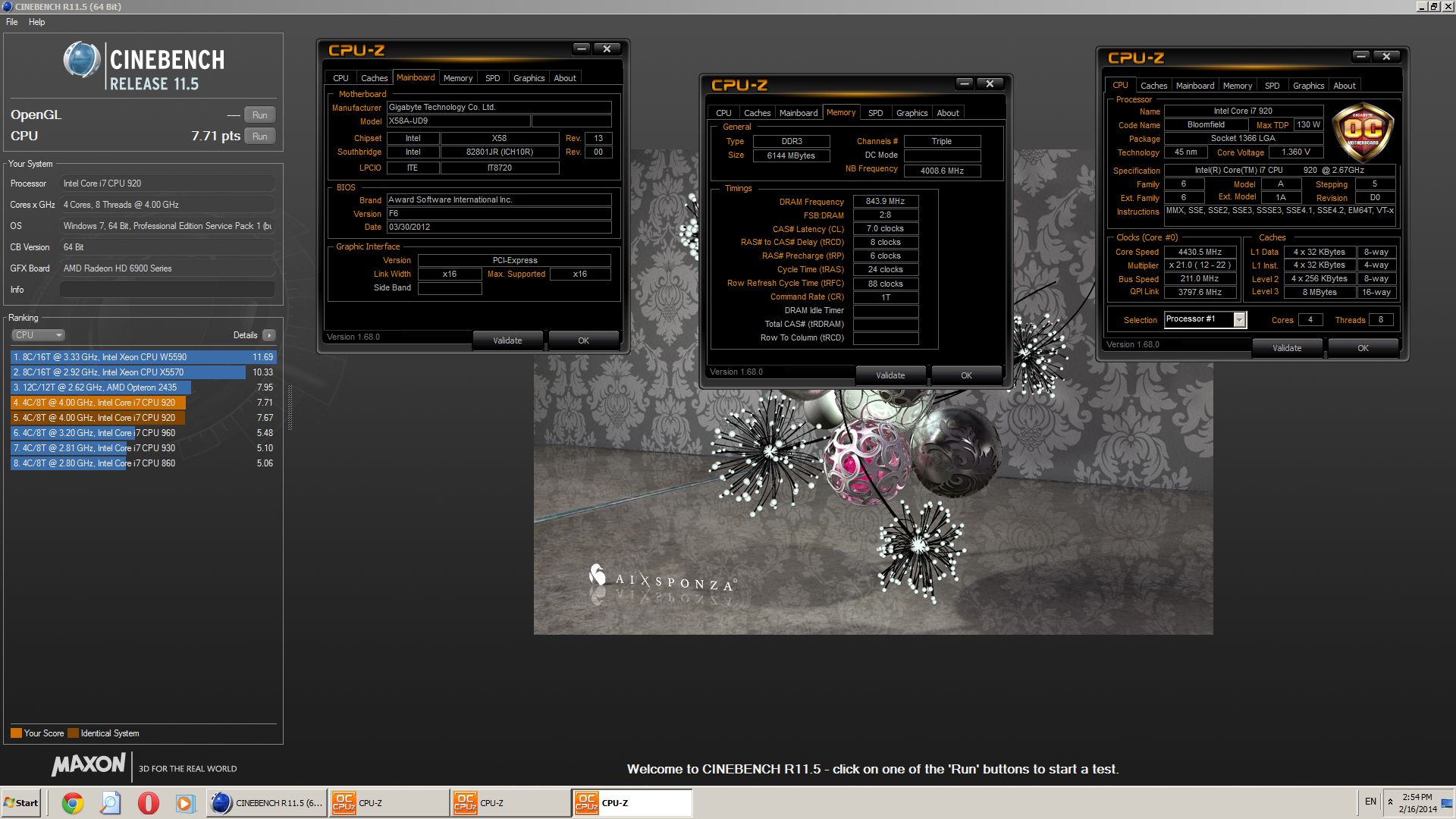Click the Info input field
1456x819 pixels.
[x=168, y=290]
